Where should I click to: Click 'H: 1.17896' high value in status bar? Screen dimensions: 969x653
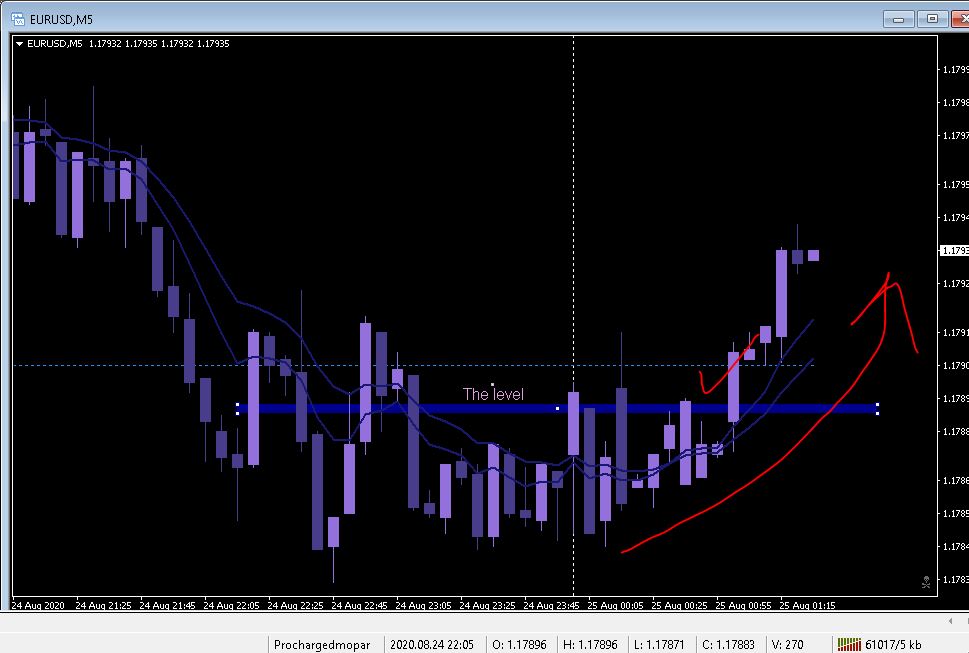pyautogui.click(x=590, y=645)
